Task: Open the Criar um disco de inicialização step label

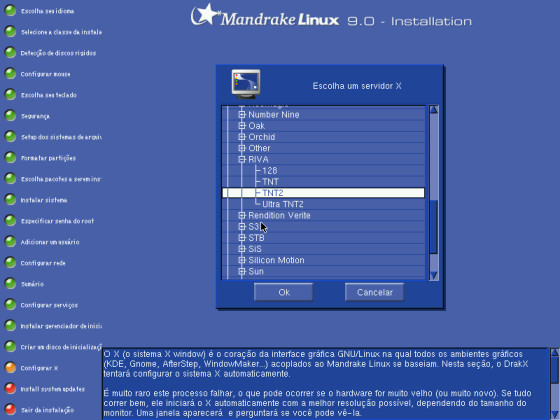Action: [61, 347]
